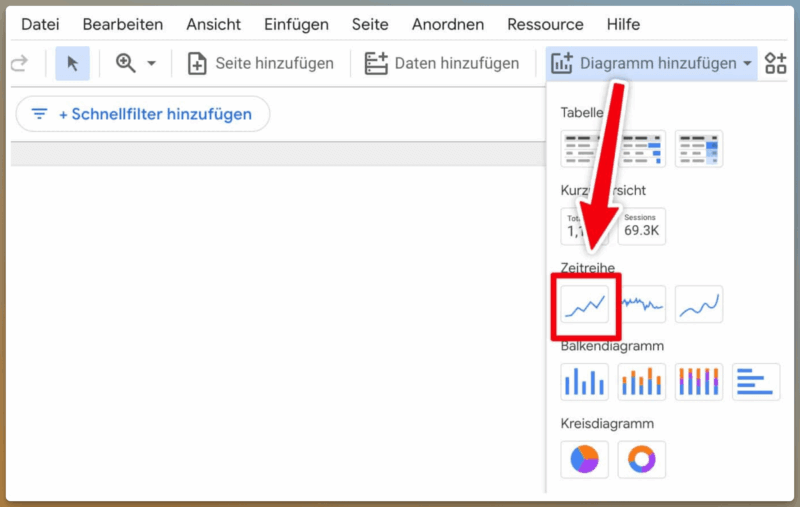Open the Anordnen menu
Screen dimensions: 800x507
pos(447,24)
